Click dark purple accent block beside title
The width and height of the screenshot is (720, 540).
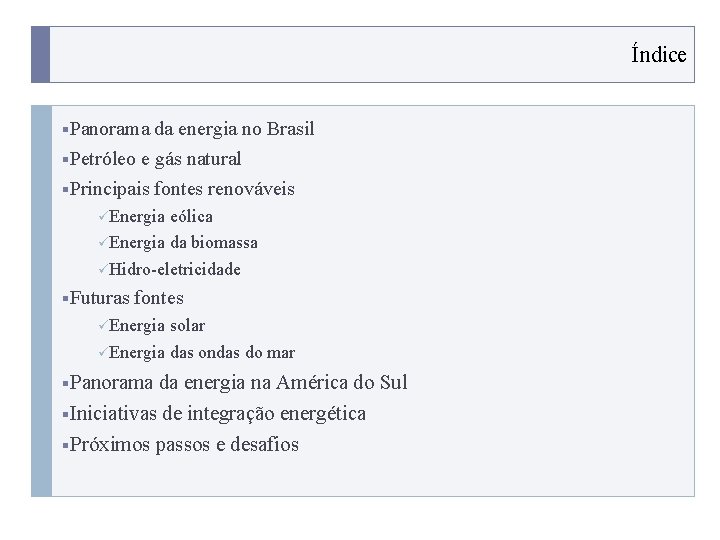pyautogui.click(x=40, y=54)
